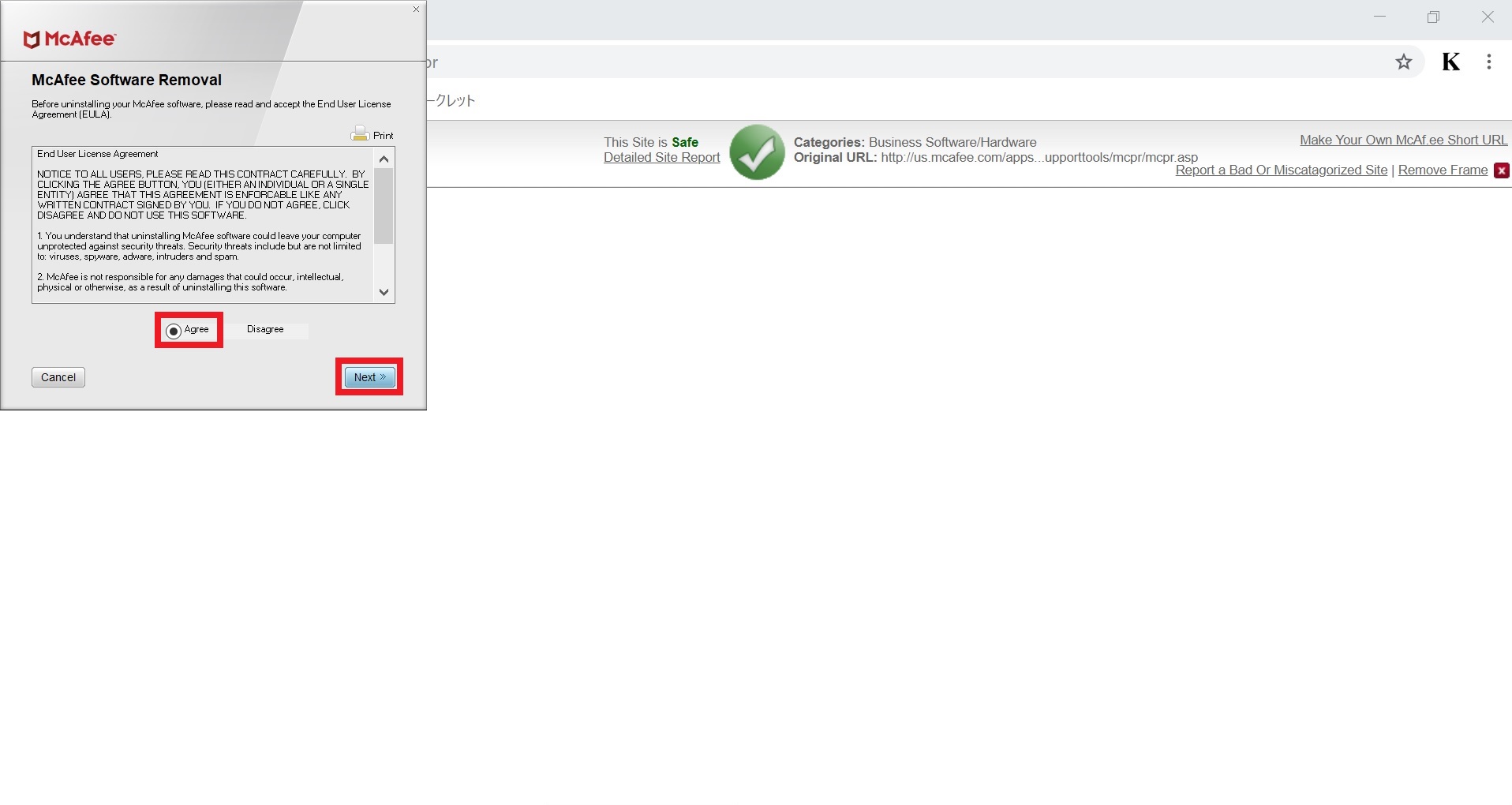
Task: Select the Agree radio button
Action: (x=174, y=331)
